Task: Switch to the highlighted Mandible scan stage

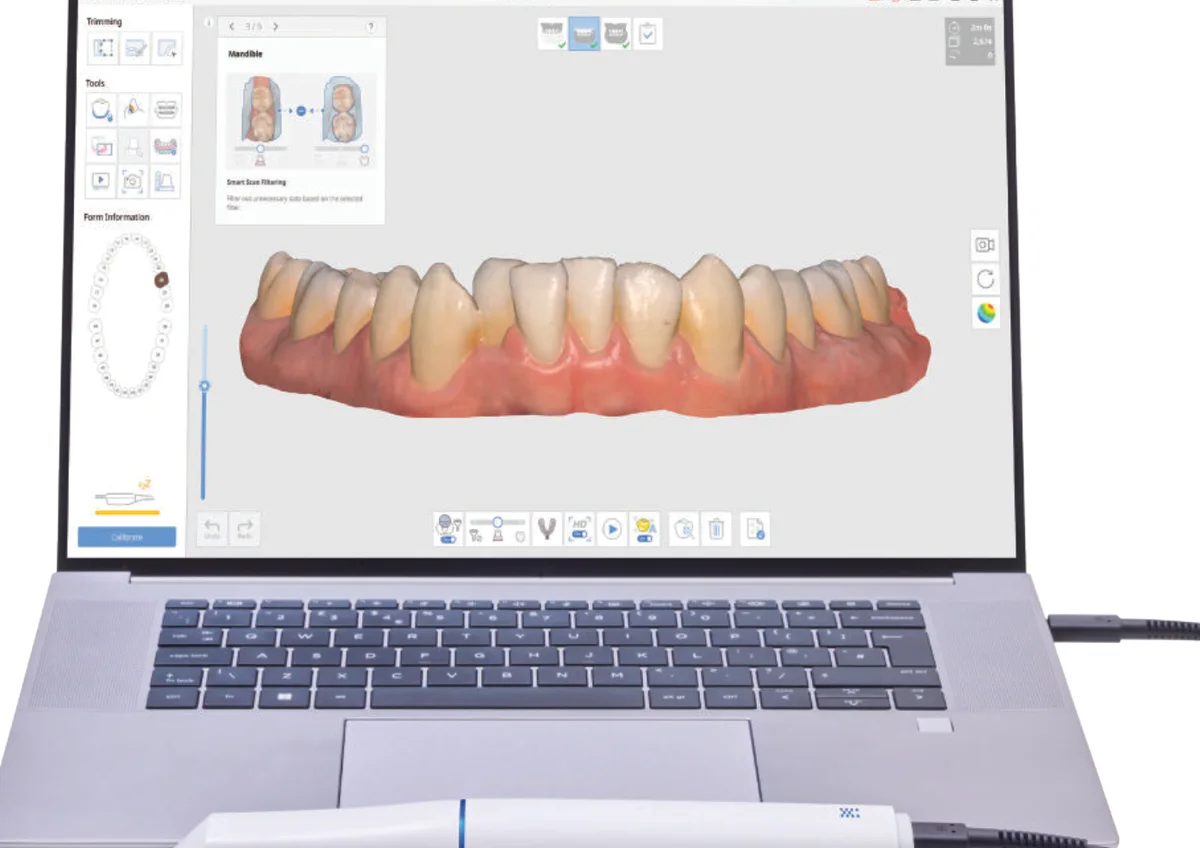Action: click(584, 34)
